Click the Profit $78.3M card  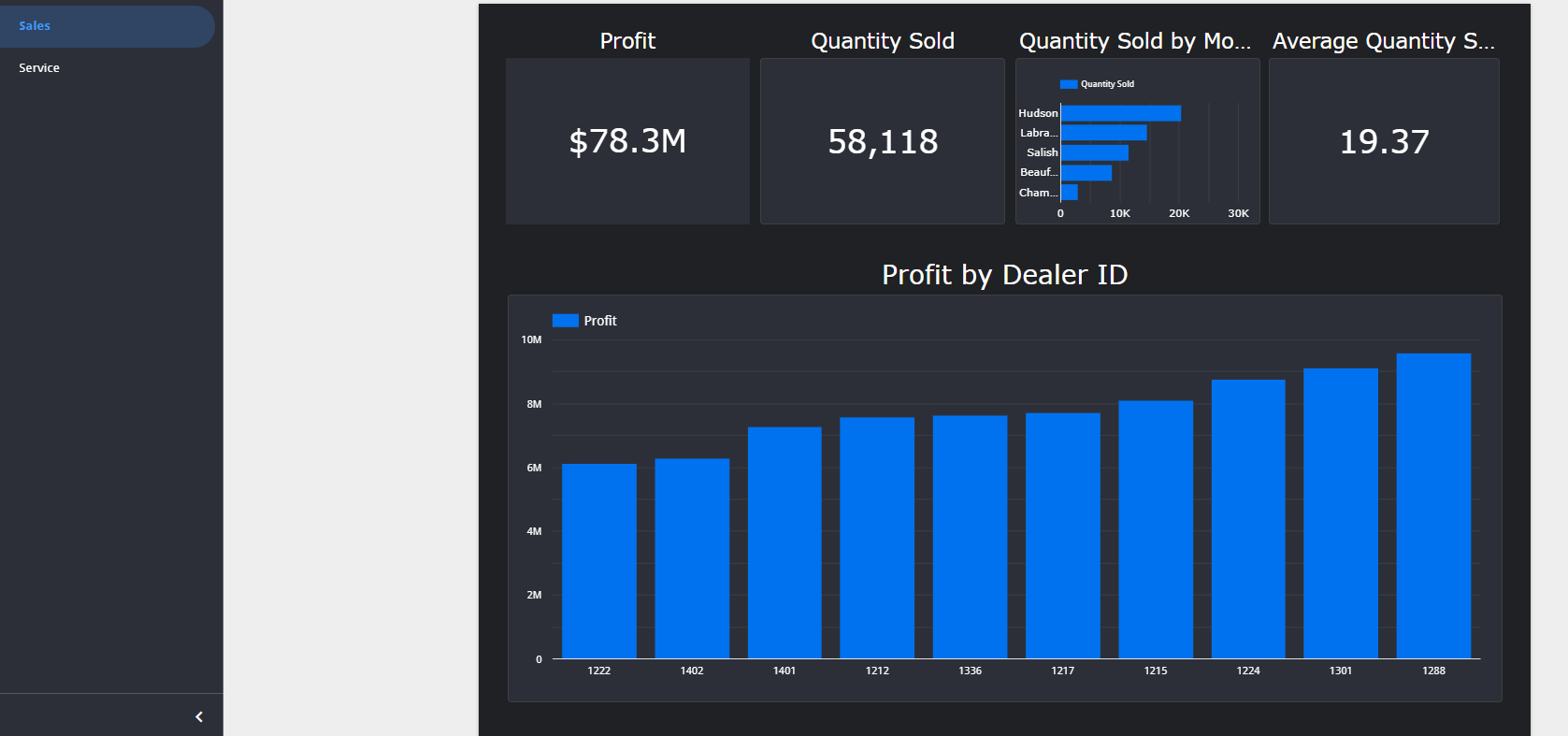click(x=627, y=141)
